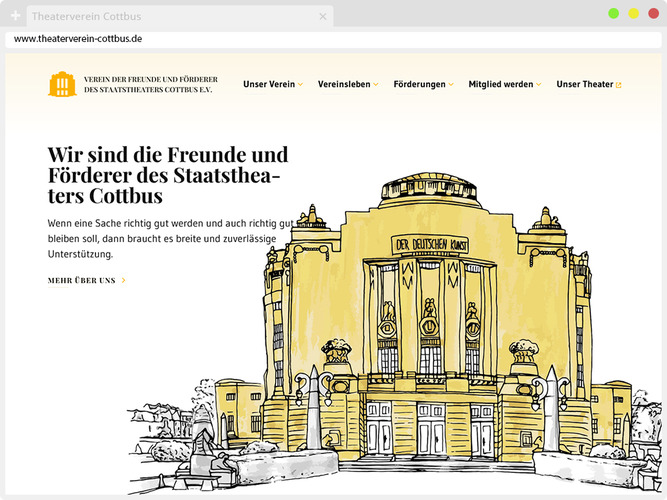Select the Vereinsleben menu item
The width and height of the screenshot is (667, 500).
344,85
